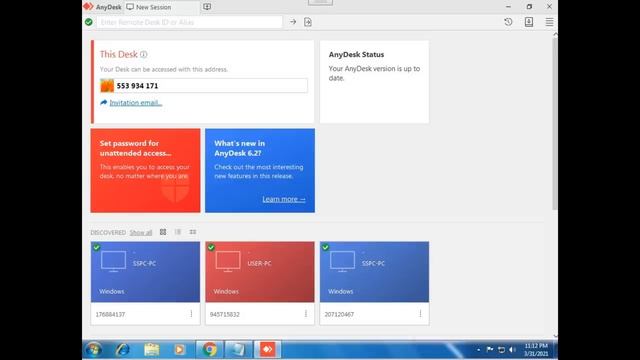Open Windows Media Player from taskbar

(x=179, y=349)
